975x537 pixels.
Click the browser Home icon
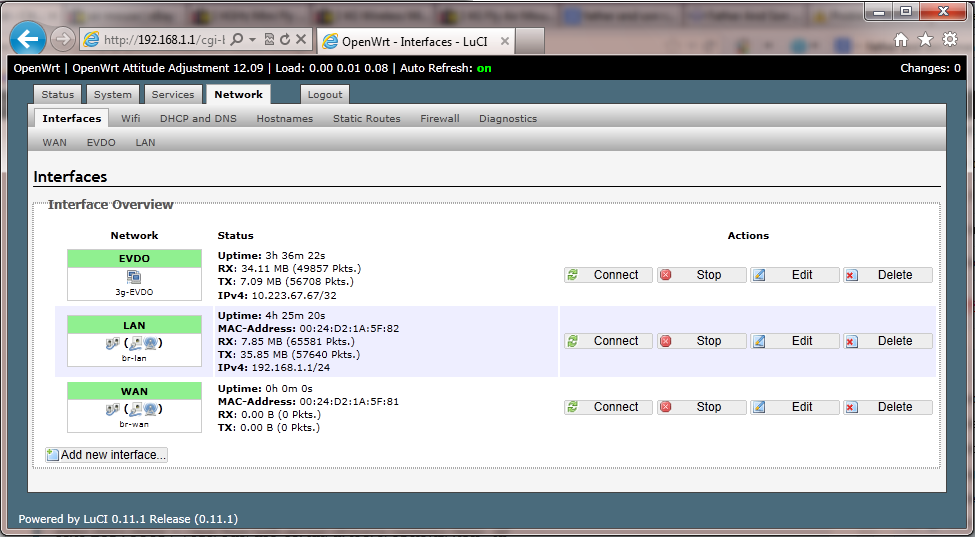901,40
